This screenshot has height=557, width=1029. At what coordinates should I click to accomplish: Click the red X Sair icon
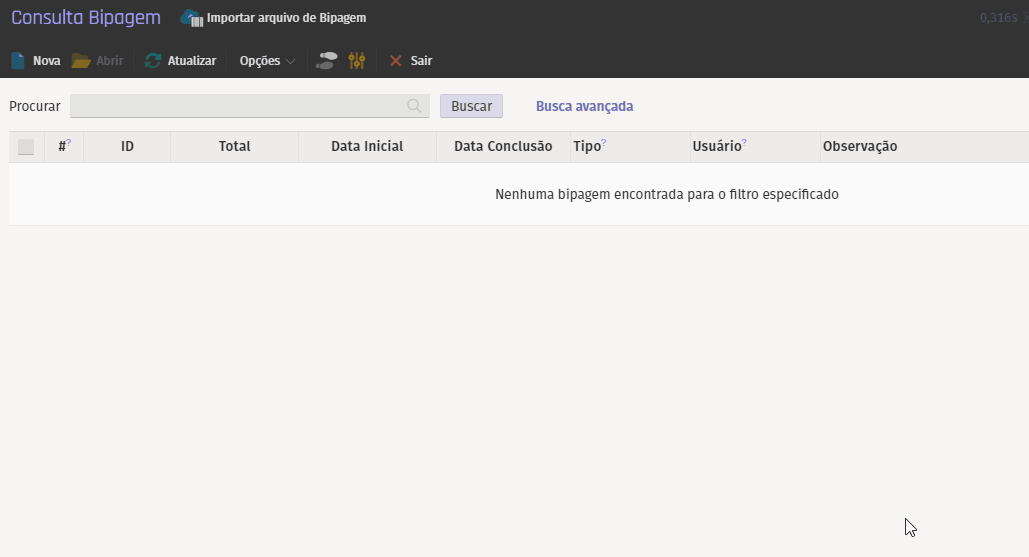click(396, 61)
